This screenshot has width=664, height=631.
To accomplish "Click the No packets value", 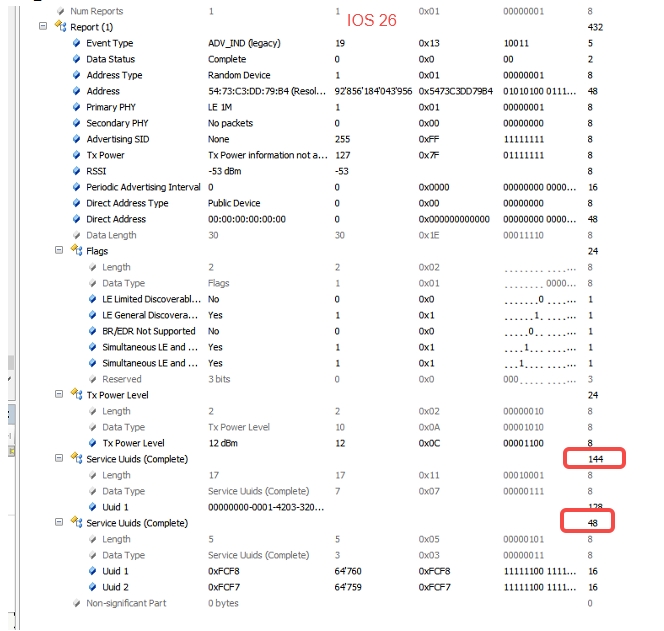I will pos(230,123).
